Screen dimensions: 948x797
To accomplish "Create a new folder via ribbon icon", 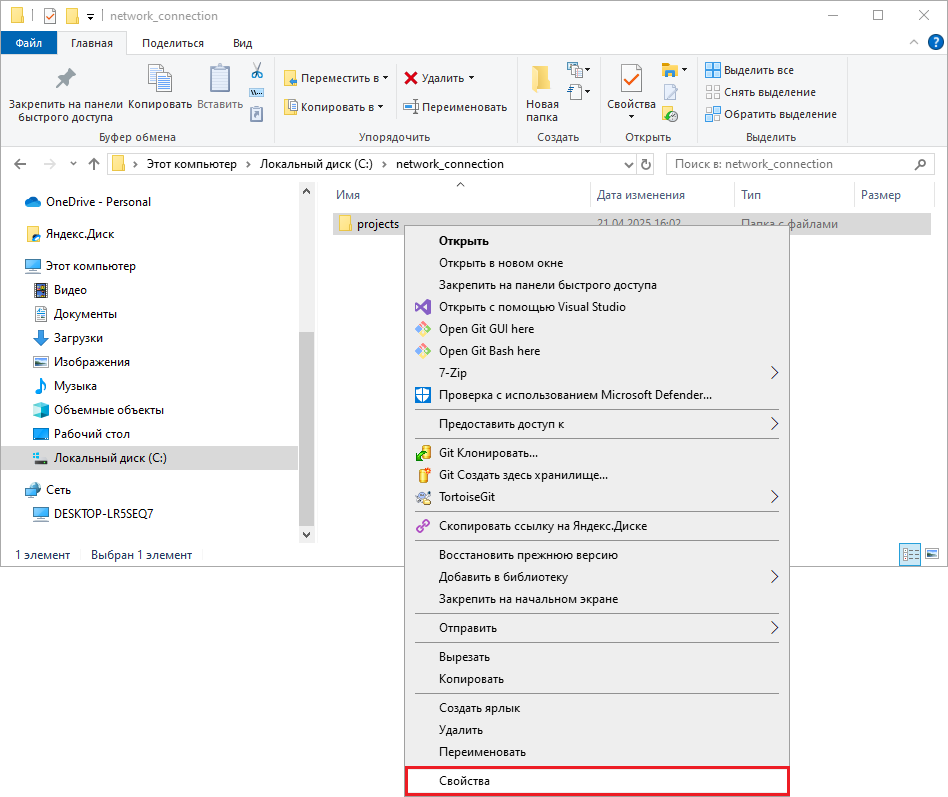I will coord(542,80).
